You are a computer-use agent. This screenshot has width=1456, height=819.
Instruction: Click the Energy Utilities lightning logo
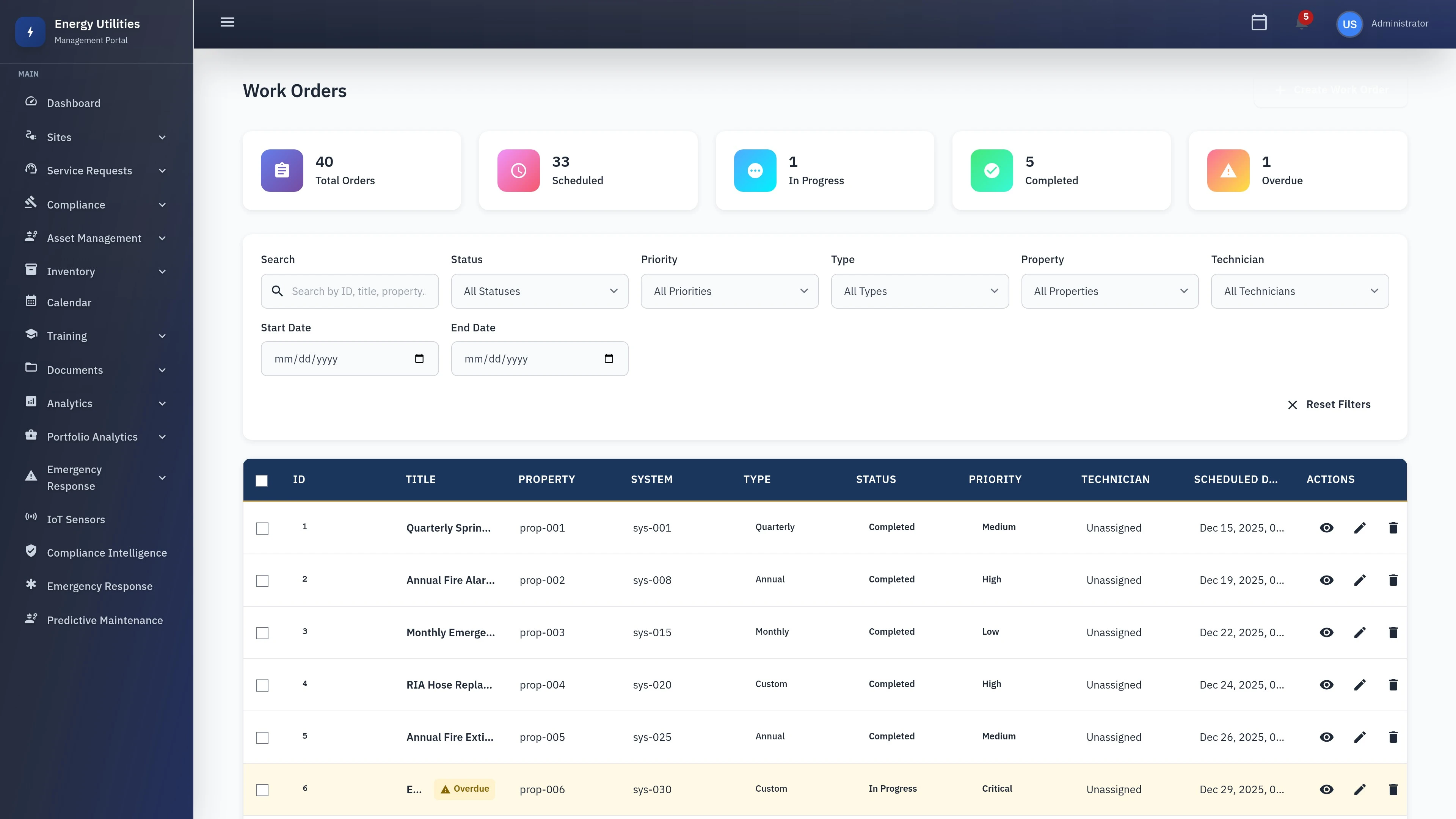pos(30,31)
